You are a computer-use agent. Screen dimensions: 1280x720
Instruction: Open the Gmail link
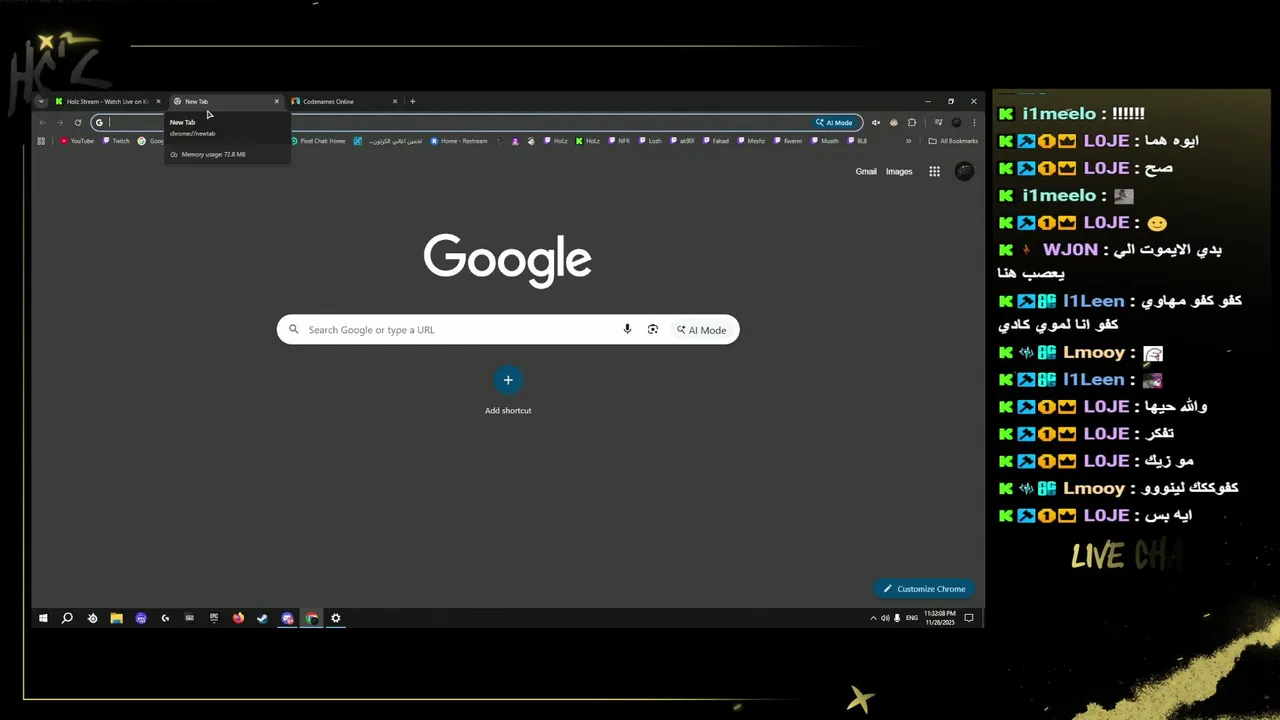[x=866, y=172]
